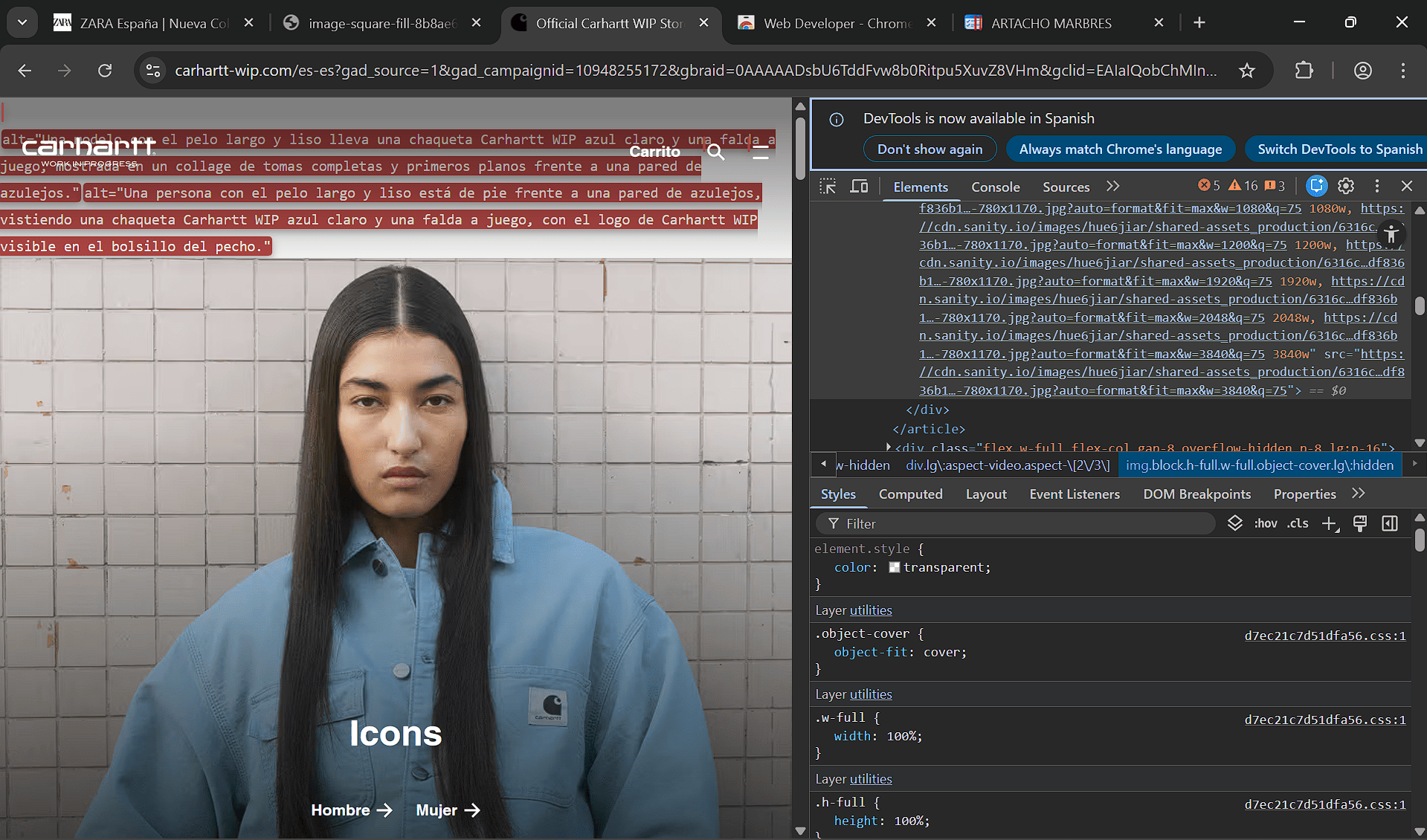The height and width of the screenshot is (840, 1427).
Task: Click the AI assistance icon in DevTools
Action: pos(1316,186)
